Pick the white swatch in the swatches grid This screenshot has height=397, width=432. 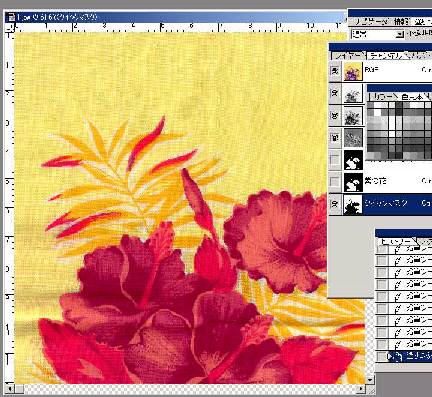(377, 113)
